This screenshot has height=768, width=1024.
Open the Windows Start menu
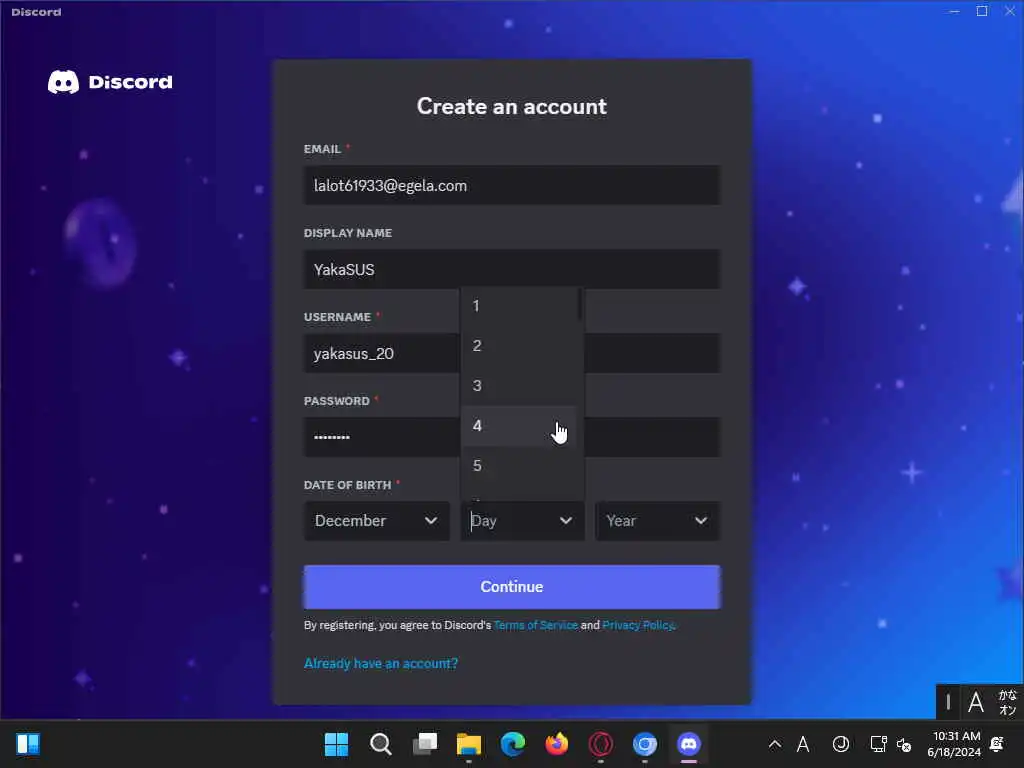(336, 744)
